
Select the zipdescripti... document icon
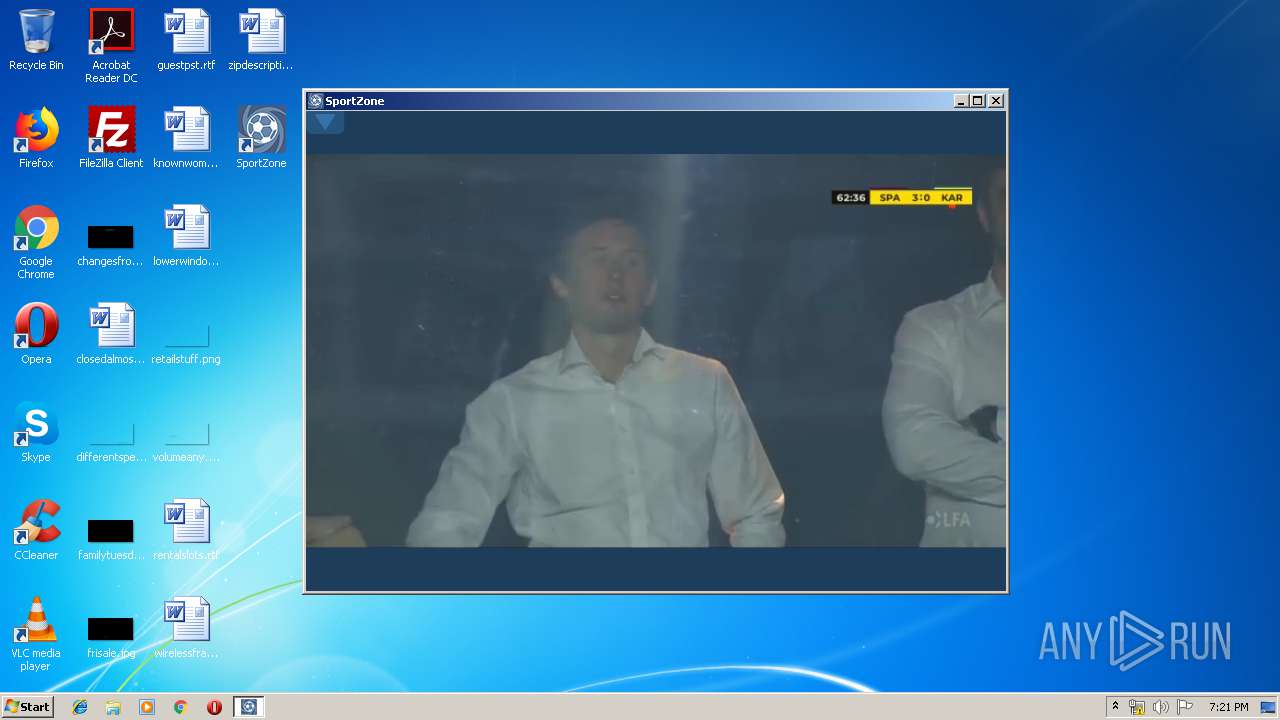pos(261,41)
